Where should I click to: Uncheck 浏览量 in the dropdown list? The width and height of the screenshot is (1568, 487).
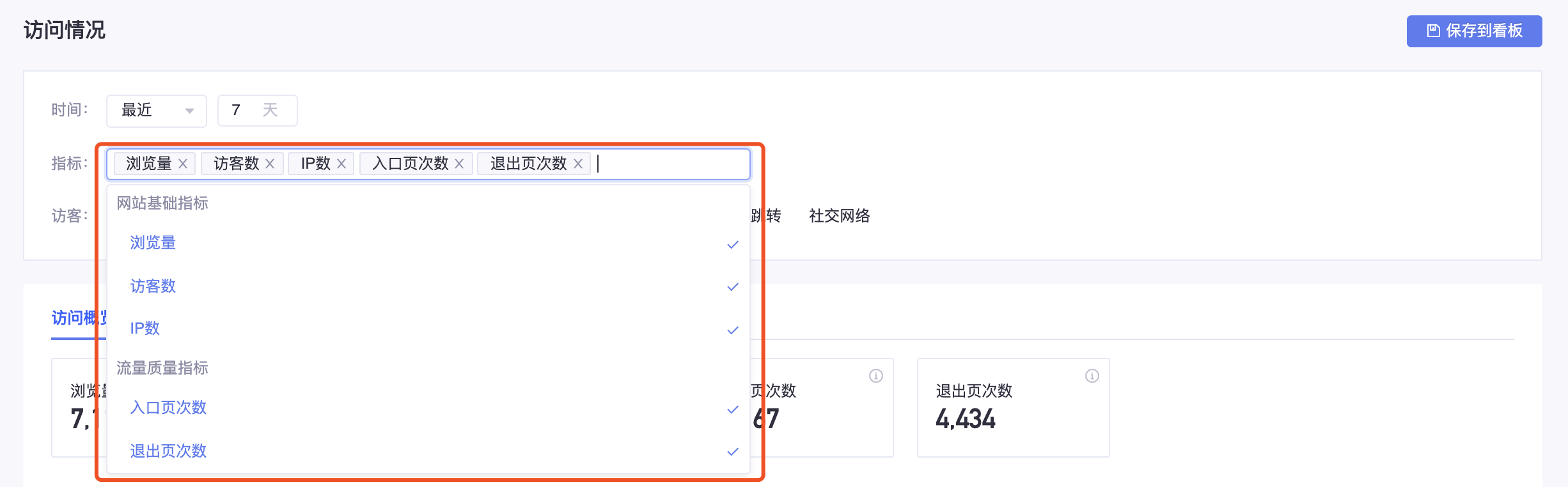pyautogui.click(x=428, y=243)
